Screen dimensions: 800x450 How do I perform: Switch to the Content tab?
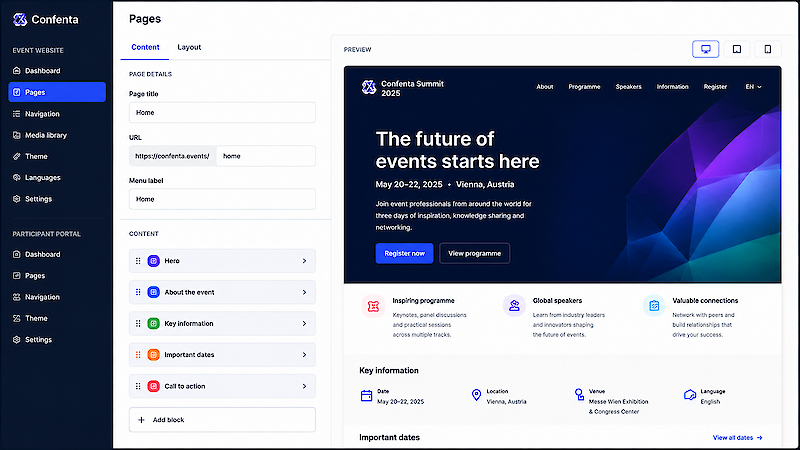145,47
